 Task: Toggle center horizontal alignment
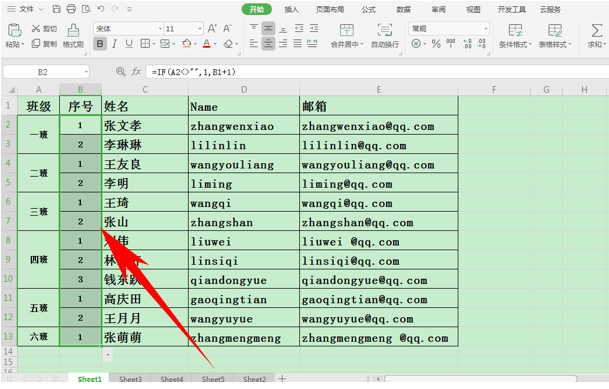pos(268,43)
